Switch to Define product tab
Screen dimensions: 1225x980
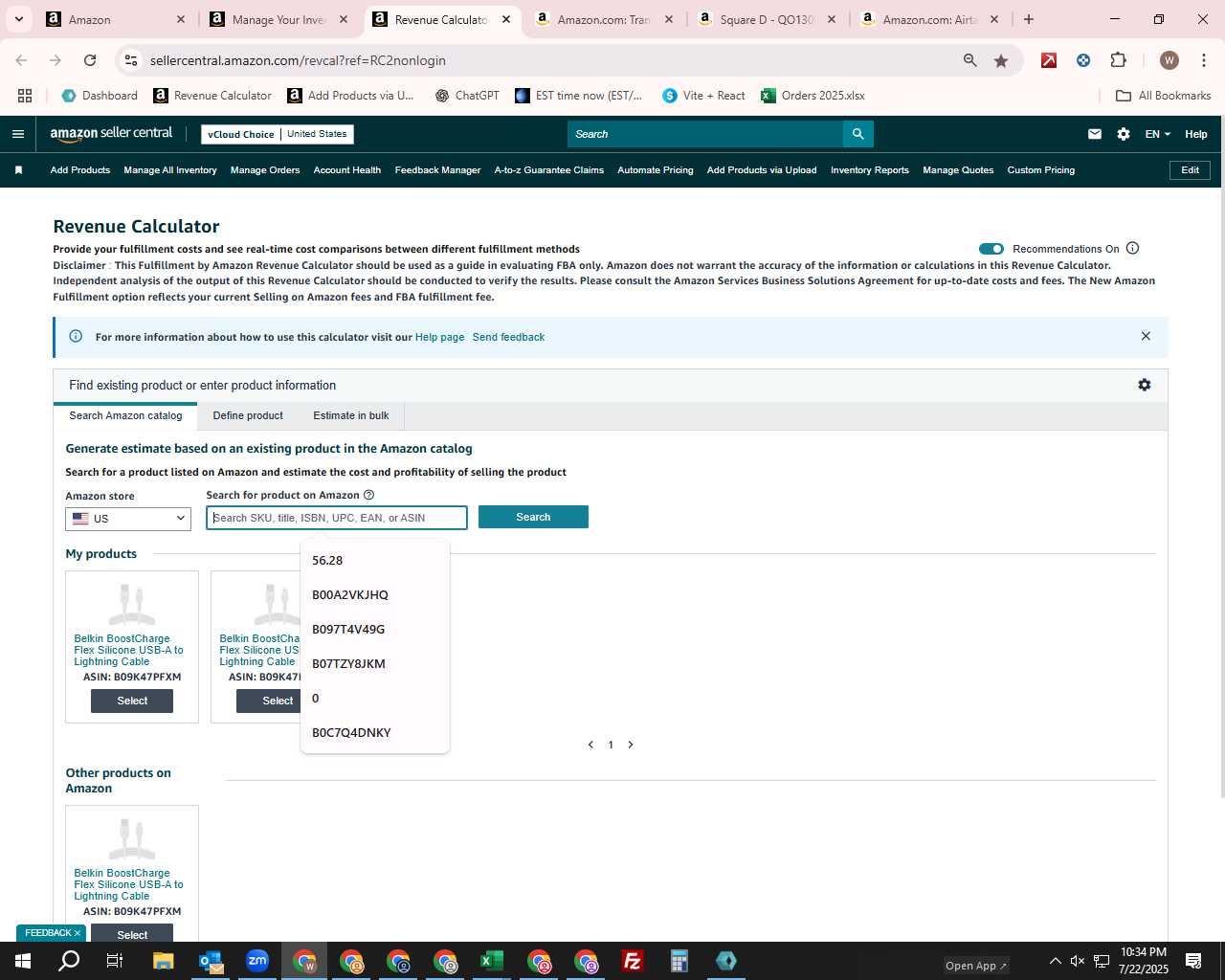click(x=248, y=415)
